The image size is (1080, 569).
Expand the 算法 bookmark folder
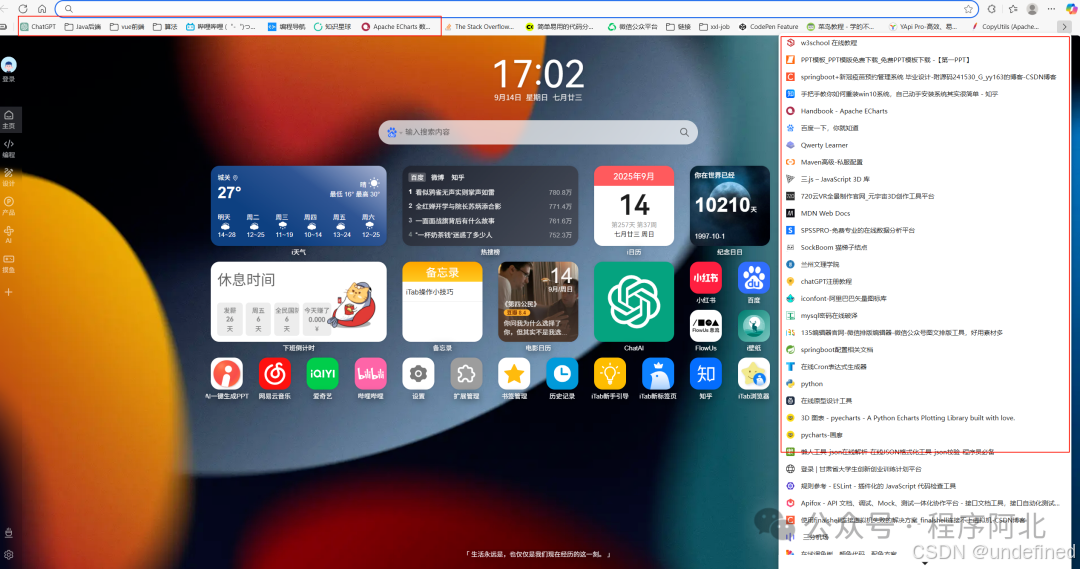165,27
